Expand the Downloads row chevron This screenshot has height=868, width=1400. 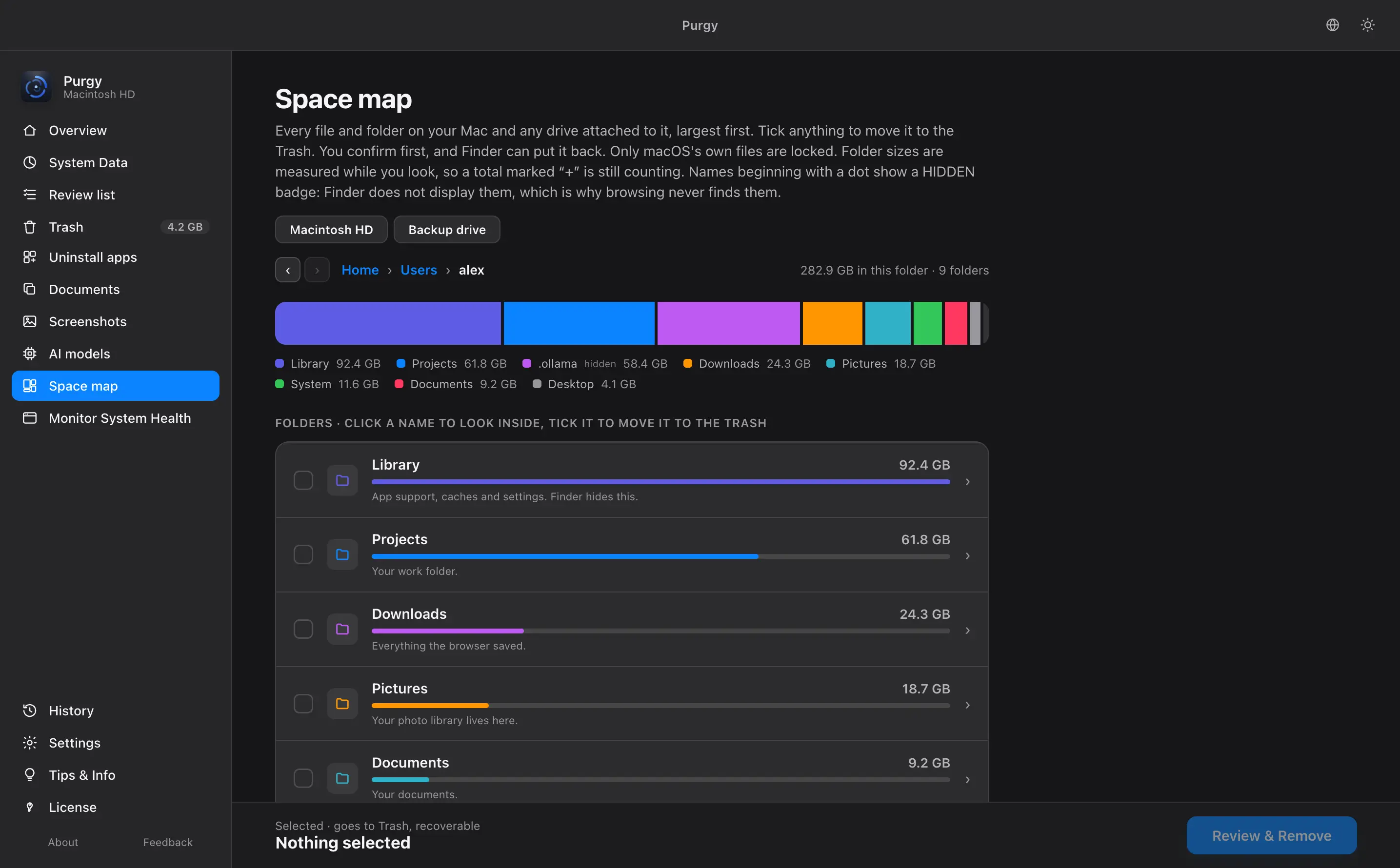click(x=968, y=631)
